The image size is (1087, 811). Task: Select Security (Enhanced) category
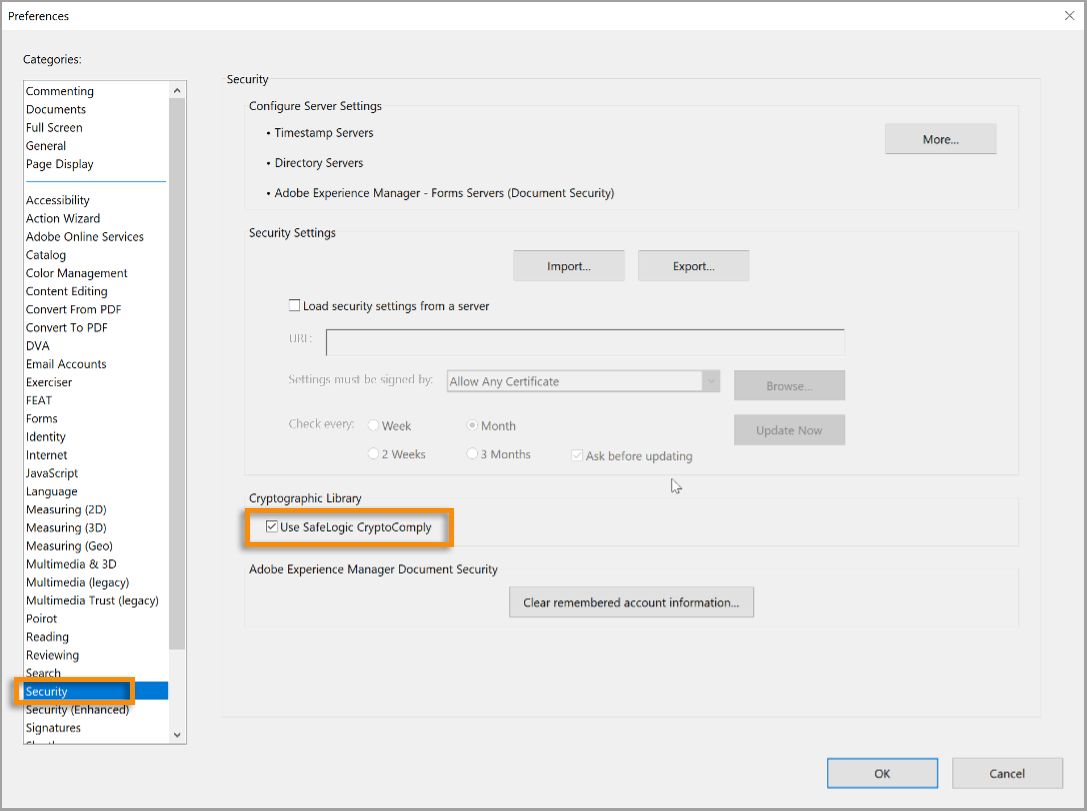[77, 710]
